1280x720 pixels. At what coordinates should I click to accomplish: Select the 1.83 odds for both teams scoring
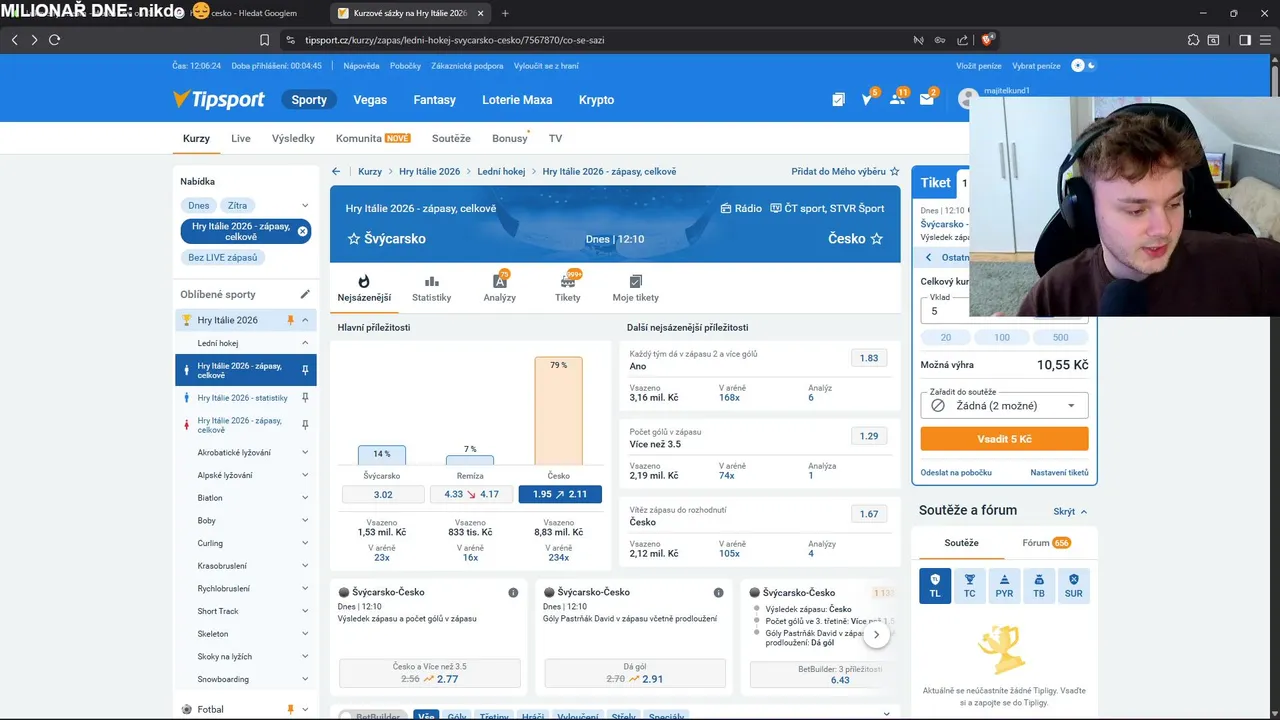[869, 358]
